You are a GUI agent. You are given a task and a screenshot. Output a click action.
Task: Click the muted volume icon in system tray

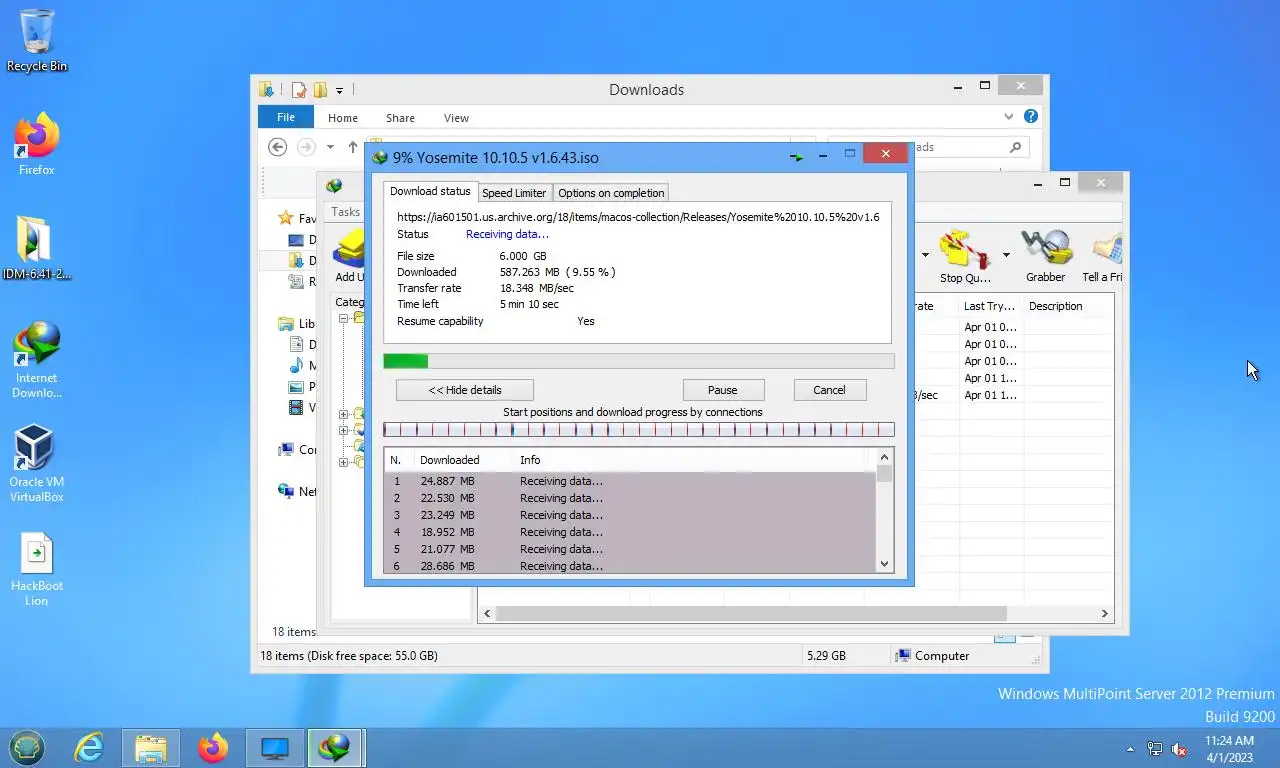tap(1179, 748)
